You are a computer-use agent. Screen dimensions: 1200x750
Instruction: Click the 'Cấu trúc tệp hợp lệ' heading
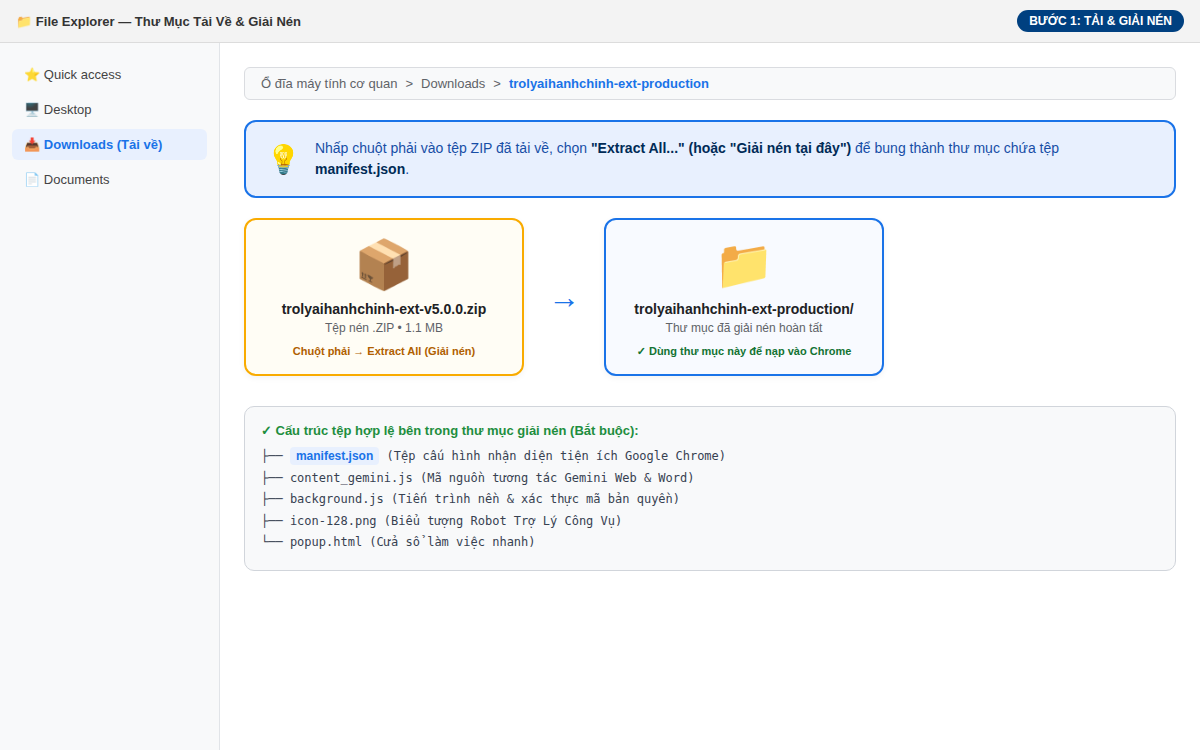coord(450,431)
